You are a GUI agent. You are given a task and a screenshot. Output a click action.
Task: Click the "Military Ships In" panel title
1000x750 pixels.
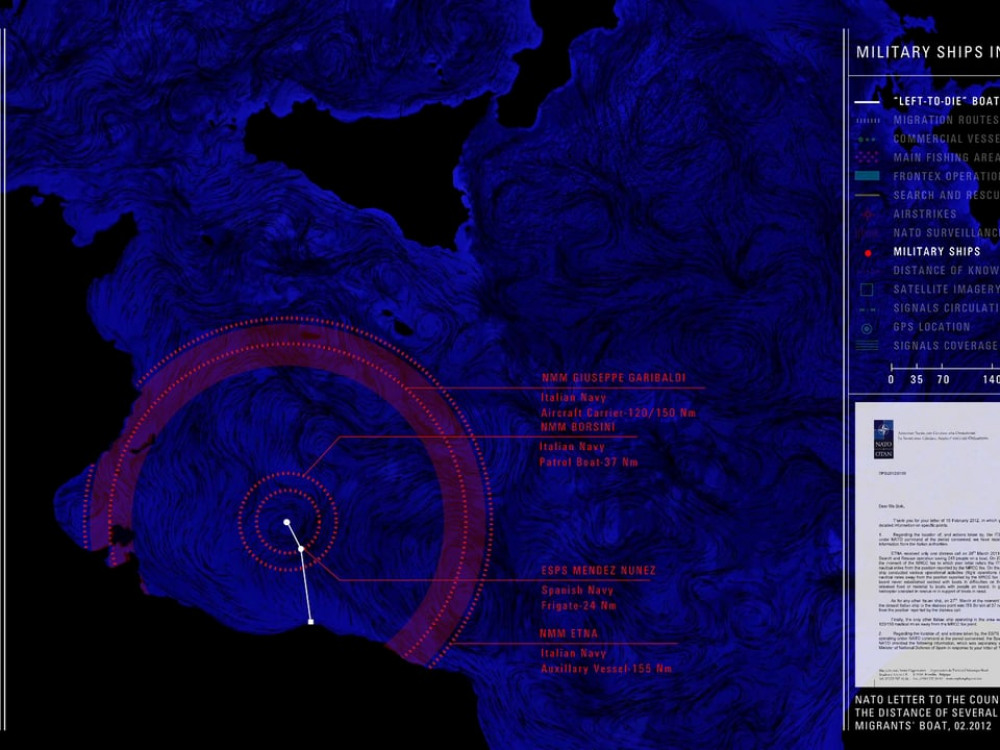tap(927, 52)
